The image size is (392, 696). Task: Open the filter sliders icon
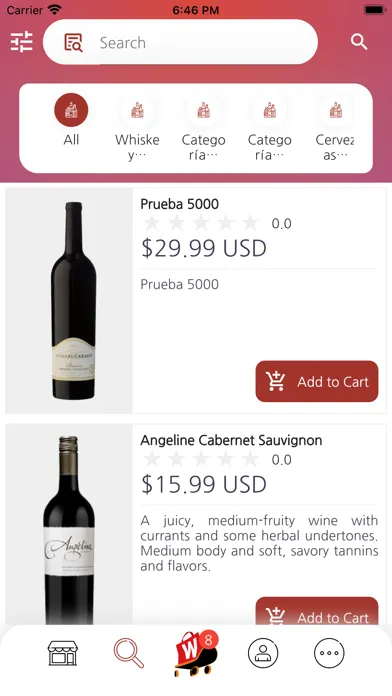pyautogui.click(x=22, y=42)
